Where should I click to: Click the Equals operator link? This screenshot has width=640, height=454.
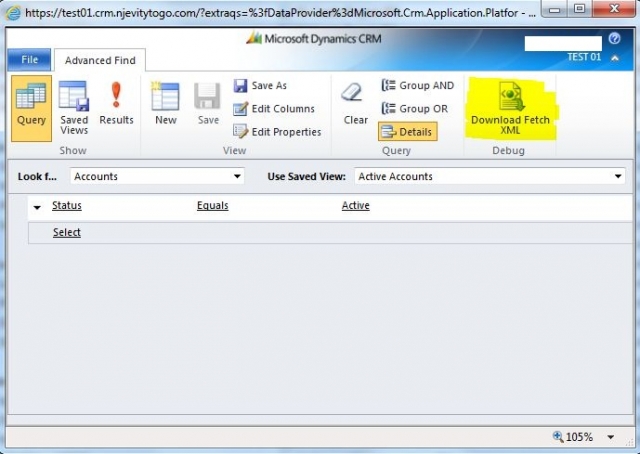[x=212, y=205]
